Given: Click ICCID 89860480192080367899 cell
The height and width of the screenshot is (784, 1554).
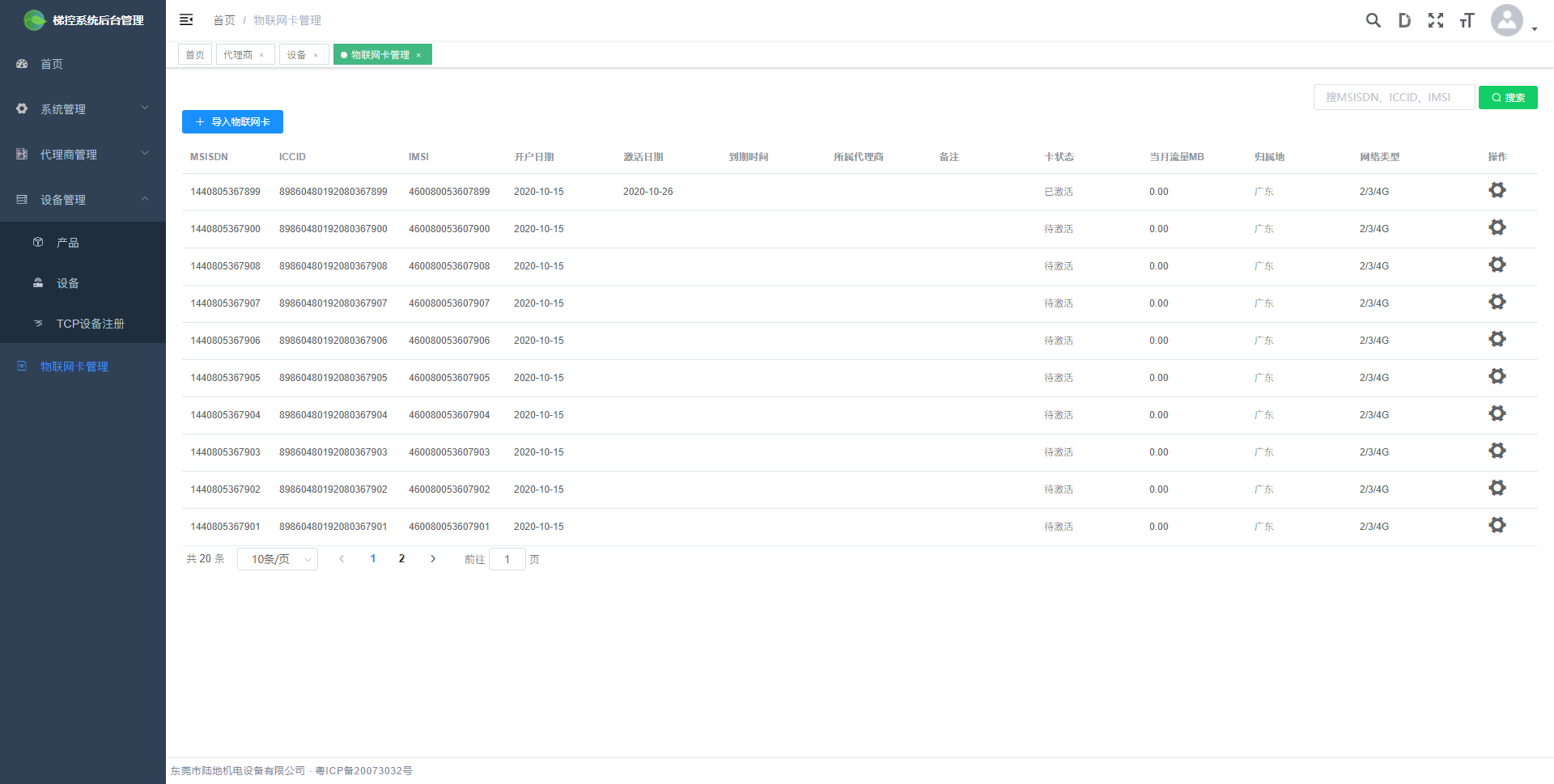Looking at the screenshot, I should pos(333,192).
